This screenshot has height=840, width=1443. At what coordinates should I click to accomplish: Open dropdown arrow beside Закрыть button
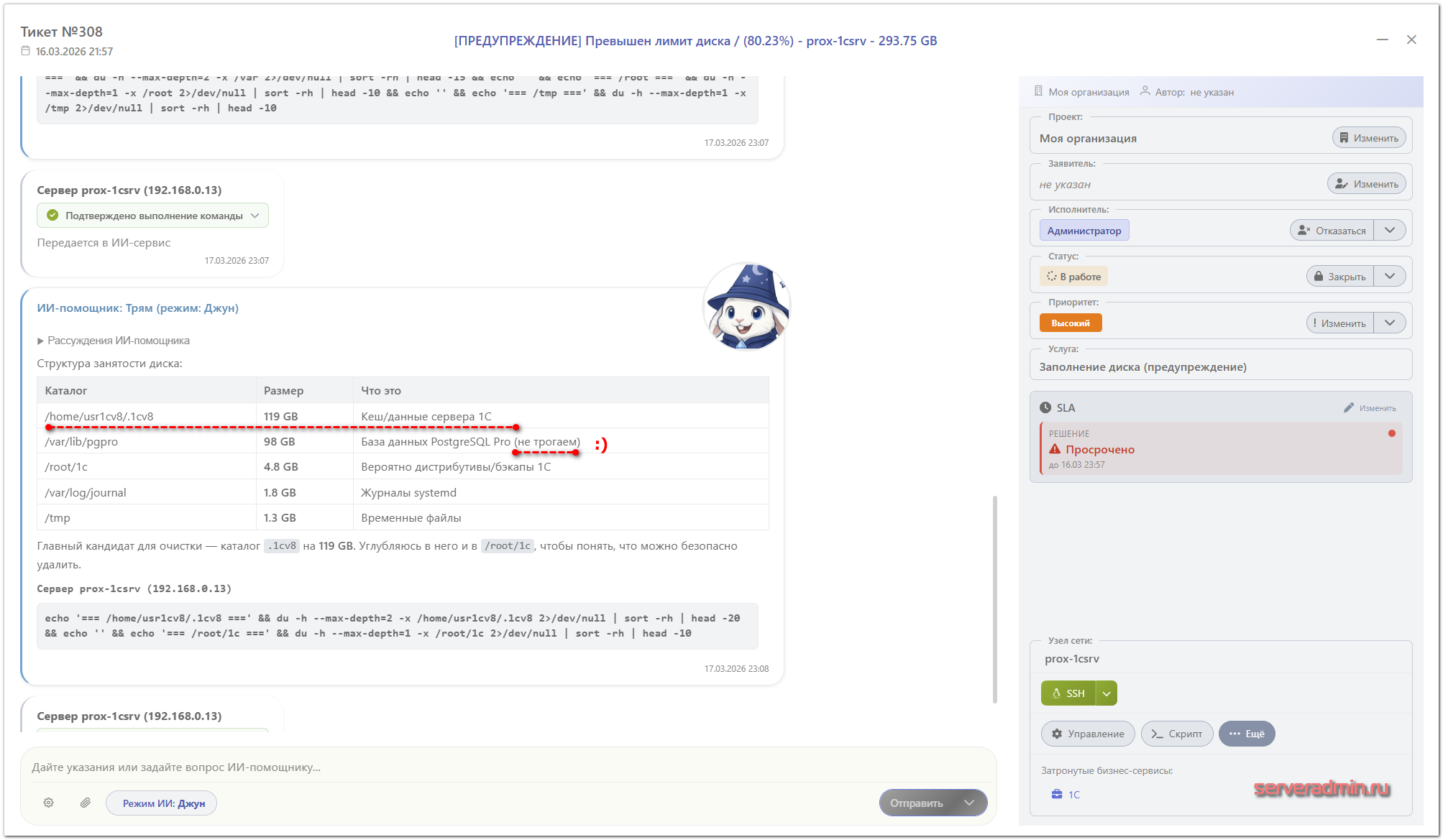tap(1390, 277)
